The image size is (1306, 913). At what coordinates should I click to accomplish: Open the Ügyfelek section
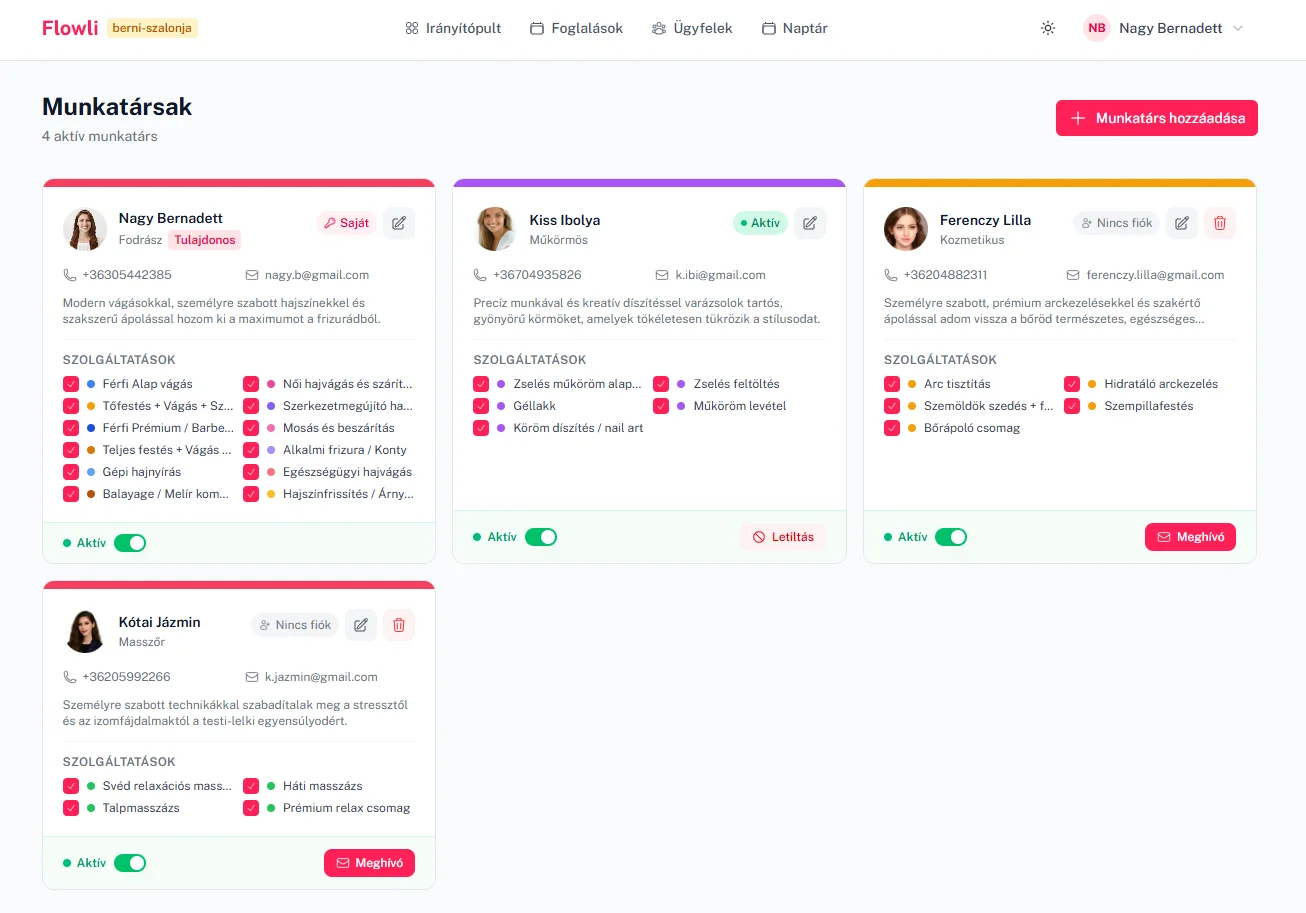tap(692, 29)
